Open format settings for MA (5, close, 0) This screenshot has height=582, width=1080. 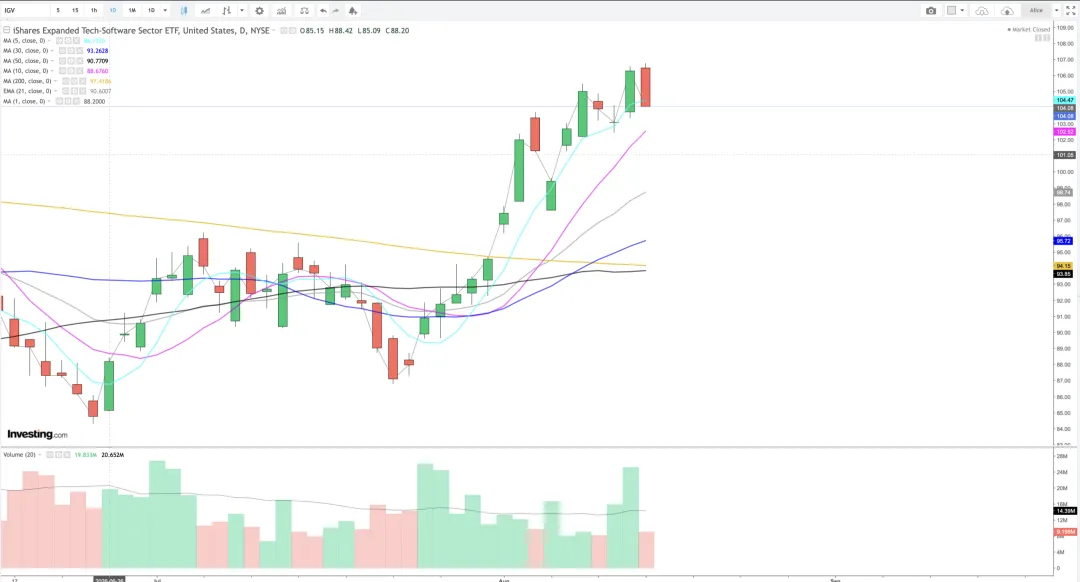(68, 41)
